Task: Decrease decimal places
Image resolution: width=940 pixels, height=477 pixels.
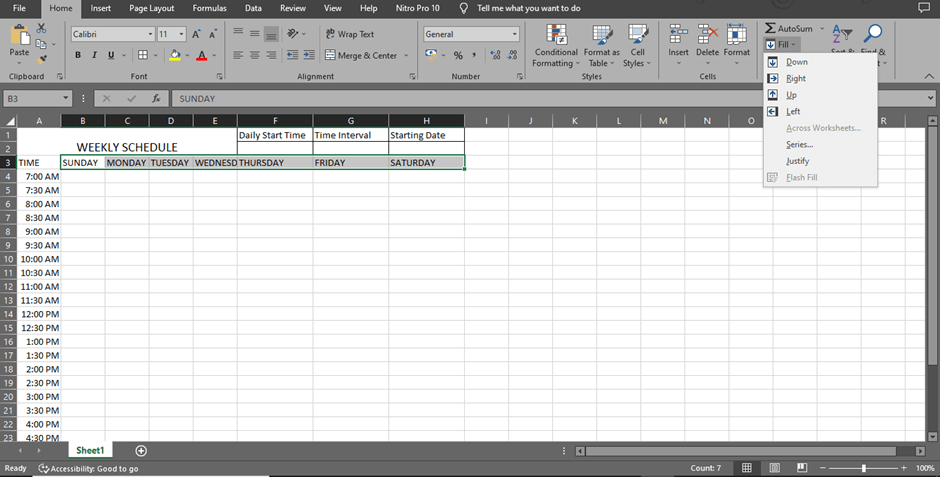Action: coord(512,55)
